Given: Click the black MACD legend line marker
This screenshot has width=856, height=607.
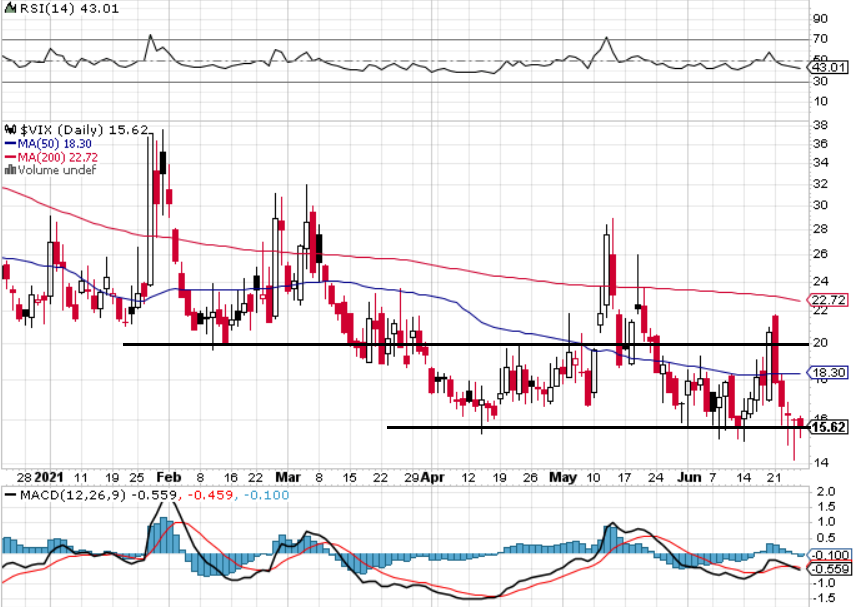Looking at the screenshot, I should click(9, 494).
